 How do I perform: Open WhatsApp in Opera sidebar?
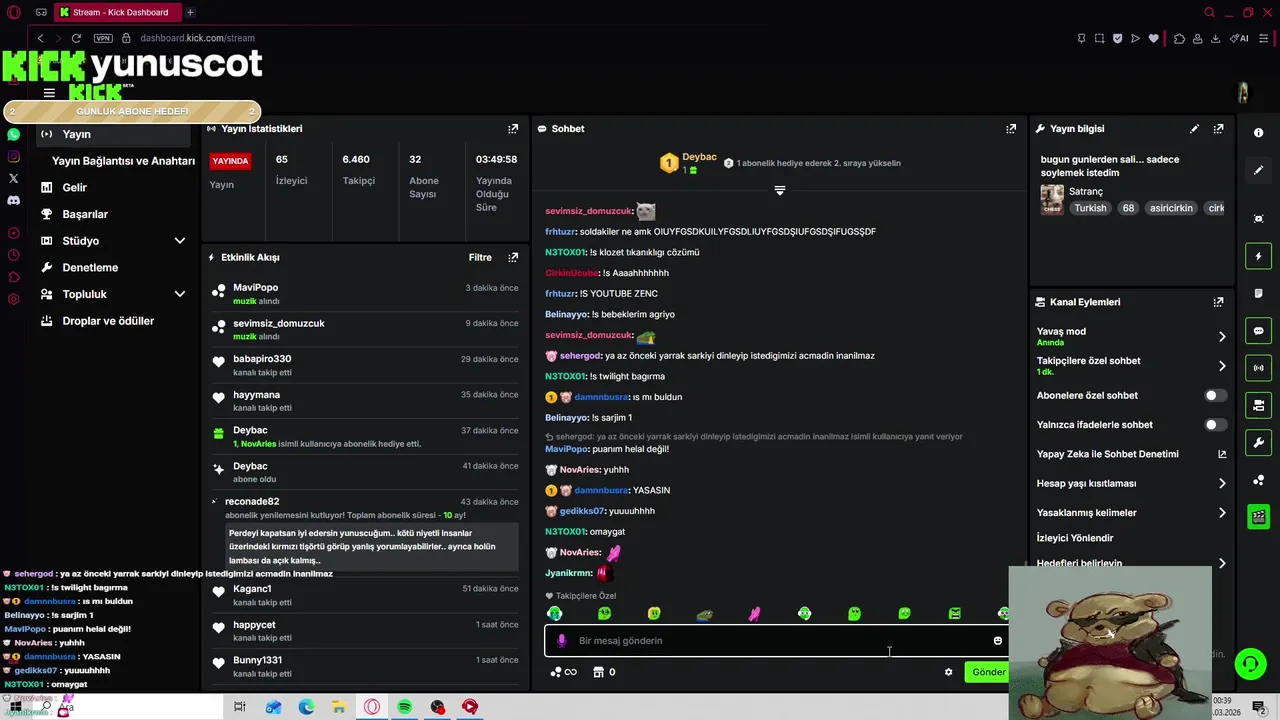point(13,134)
